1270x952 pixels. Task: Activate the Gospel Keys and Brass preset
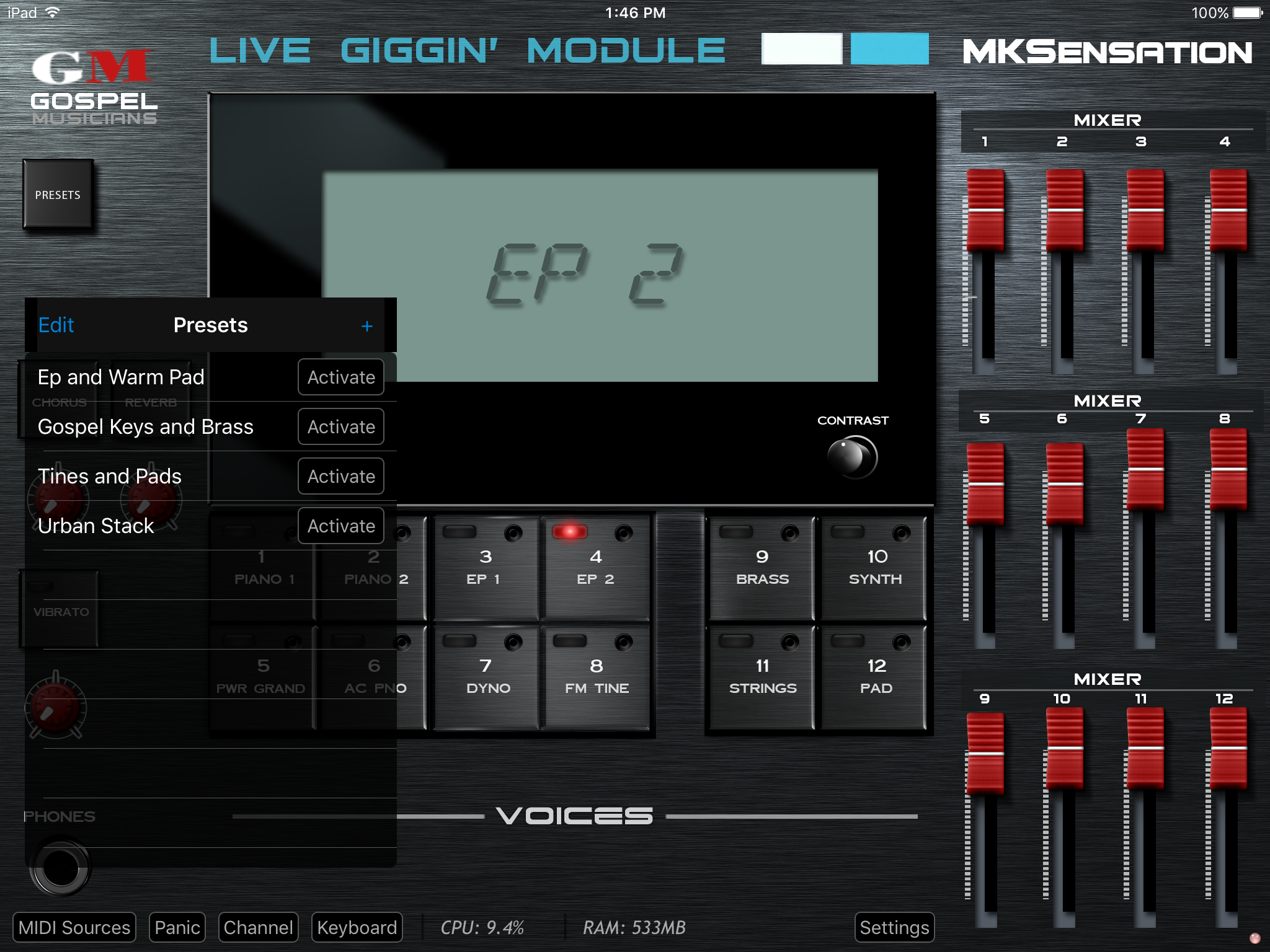340,426
